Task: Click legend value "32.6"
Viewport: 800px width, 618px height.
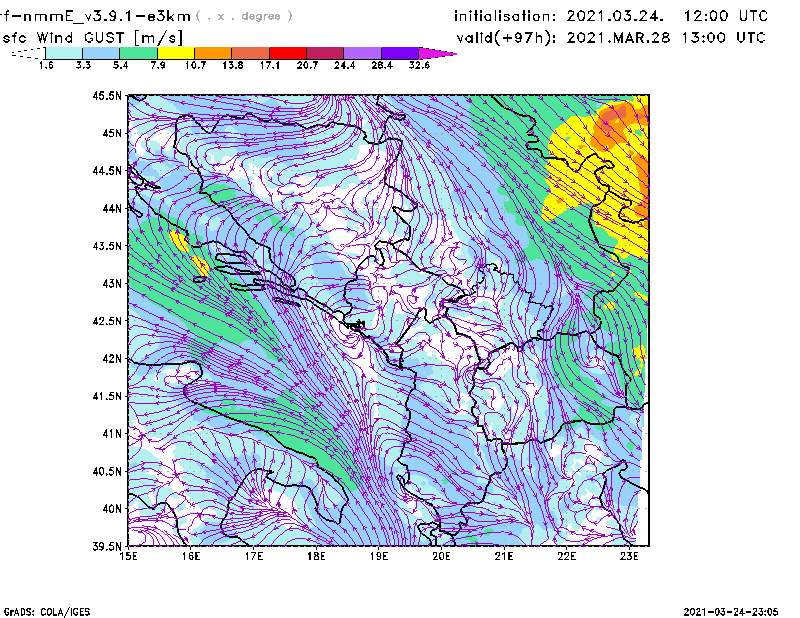Action: pos(419,65)
